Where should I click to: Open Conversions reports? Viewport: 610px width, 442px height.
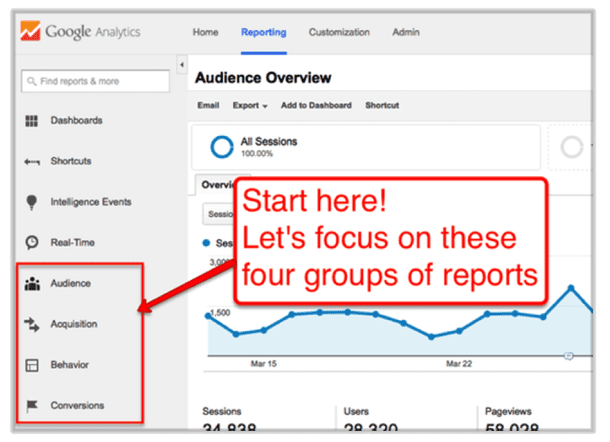(x=77, y=405)
